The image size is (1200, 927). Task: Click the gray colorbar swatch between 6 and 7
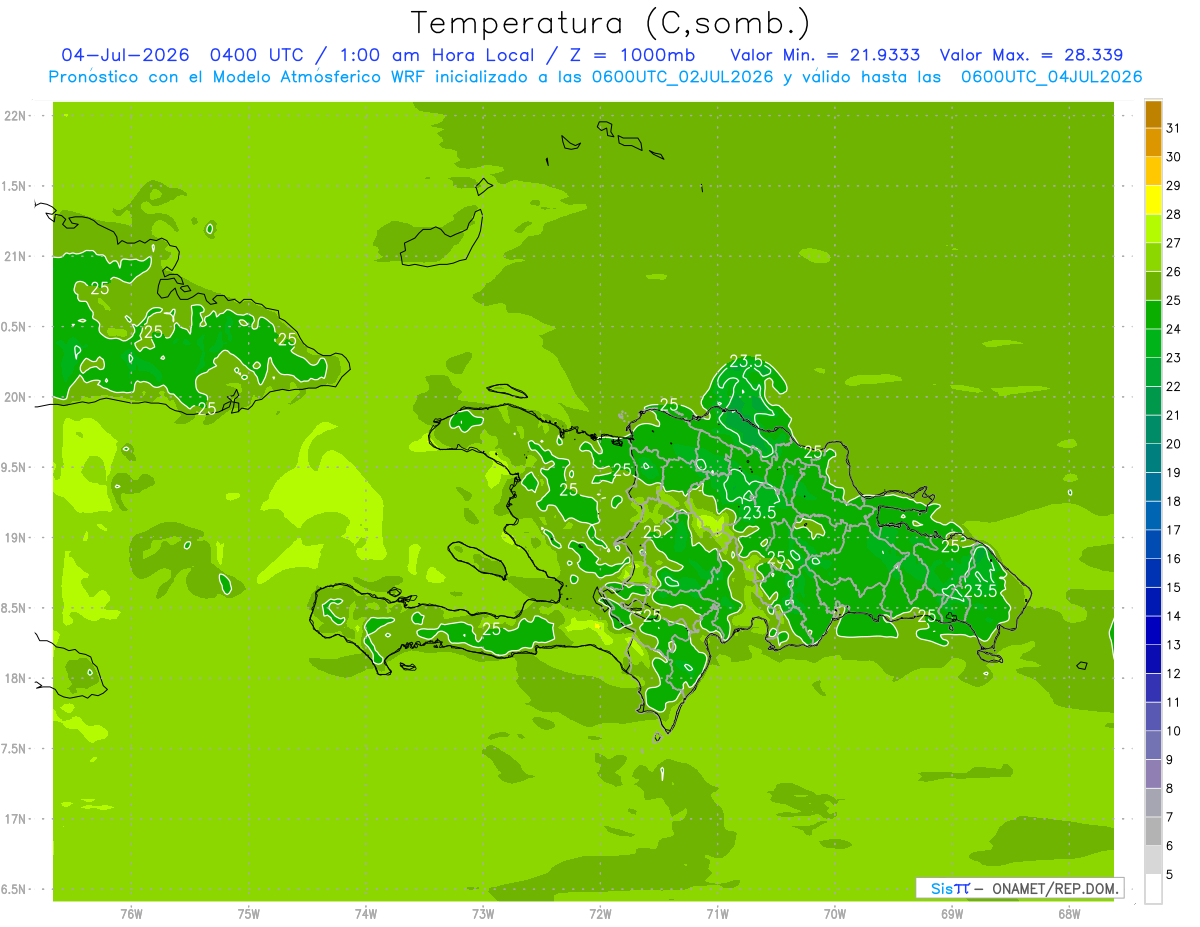pos(1153,832)
